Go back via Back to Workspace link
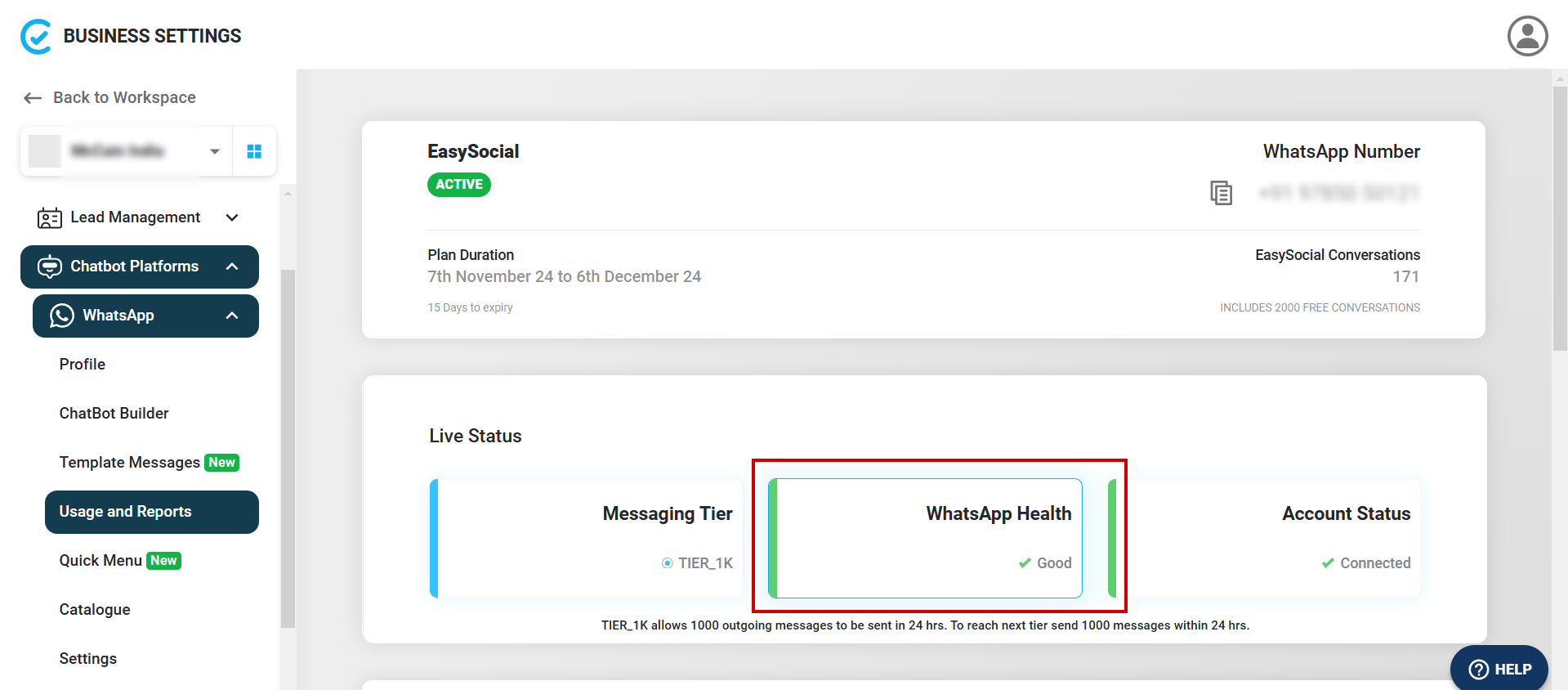Screen dimensions: 1568x690 [x=124, y=98]
